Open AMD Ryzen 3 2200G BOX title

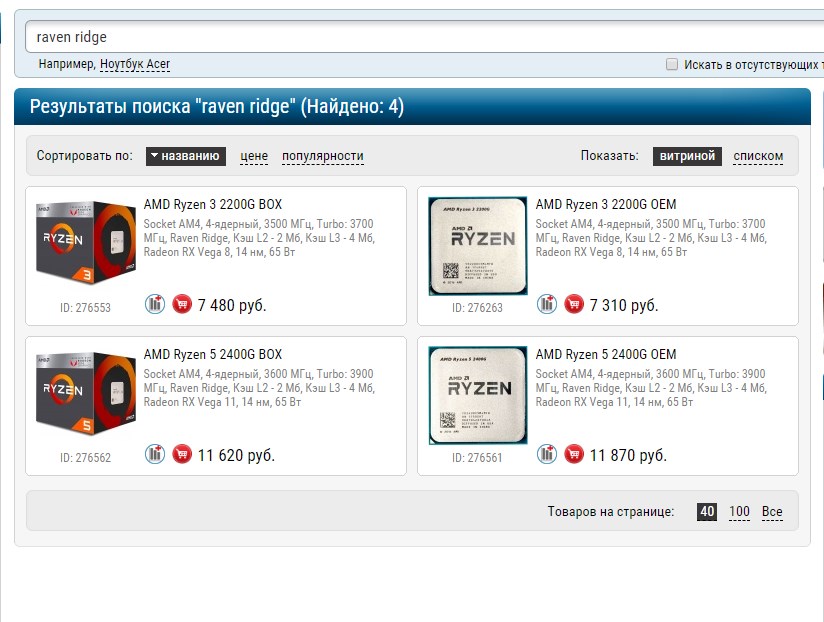(213, 204)
